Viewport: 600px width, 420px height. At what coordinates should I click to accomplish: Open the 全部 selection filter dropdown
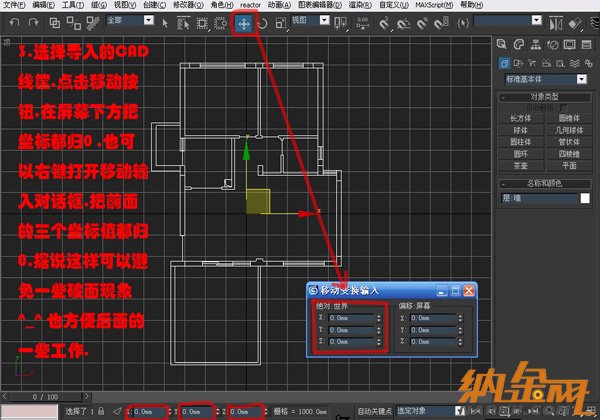coord(149,20)
